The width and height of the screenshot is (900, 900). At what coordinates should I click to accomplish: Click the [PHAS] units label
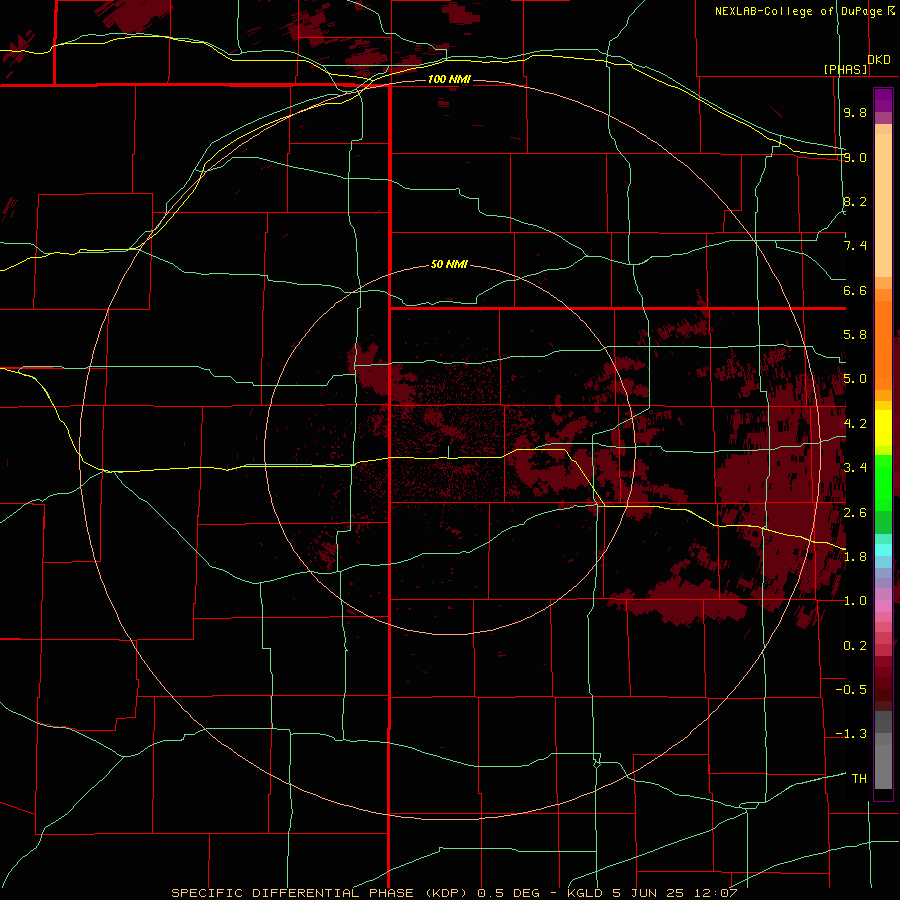click(x=846, y=69)
